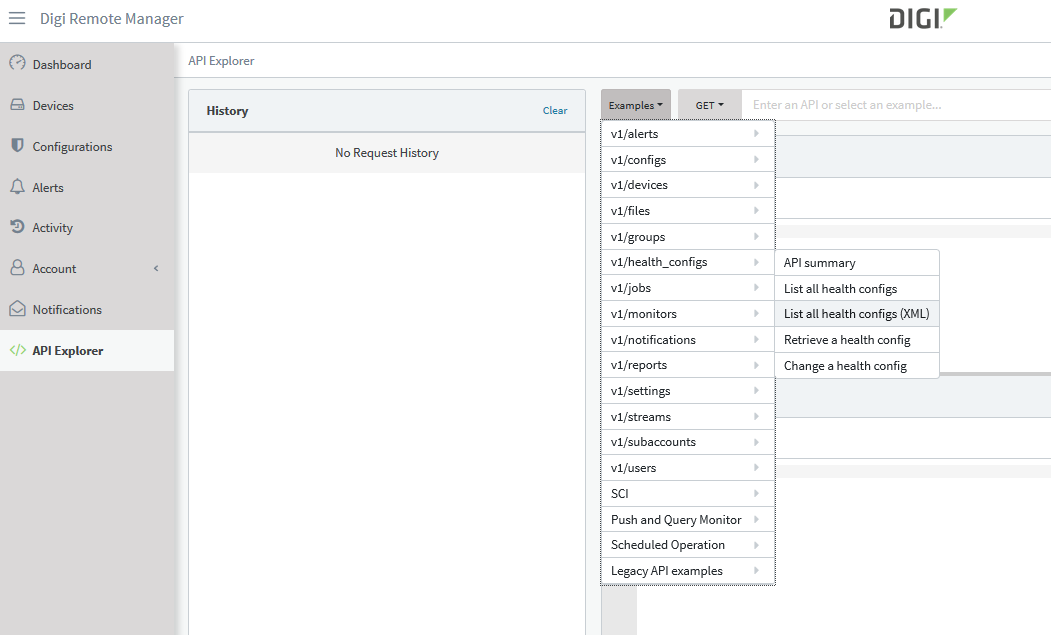Choose List all health configs example
Viewport: 1051px width, 635px height.
click(x=857, y=288)
